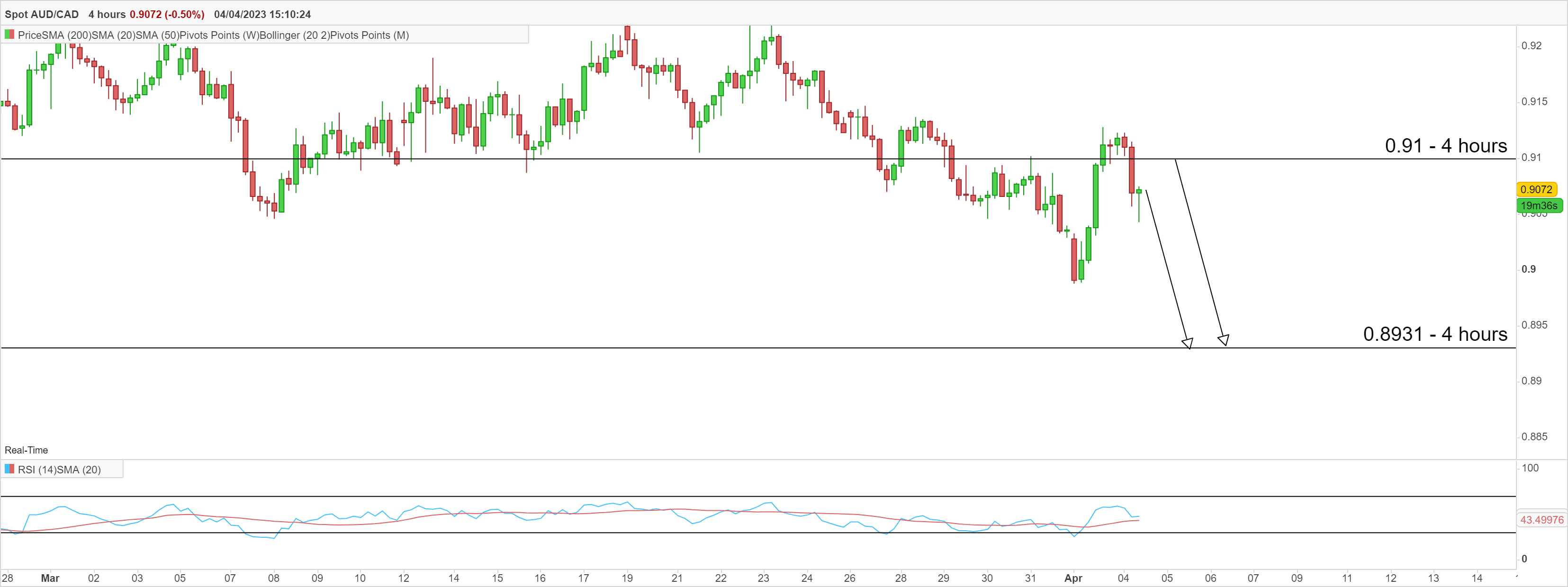Click the RSI legend color icon
The image size is (1568, 587).
coord(9,469)
